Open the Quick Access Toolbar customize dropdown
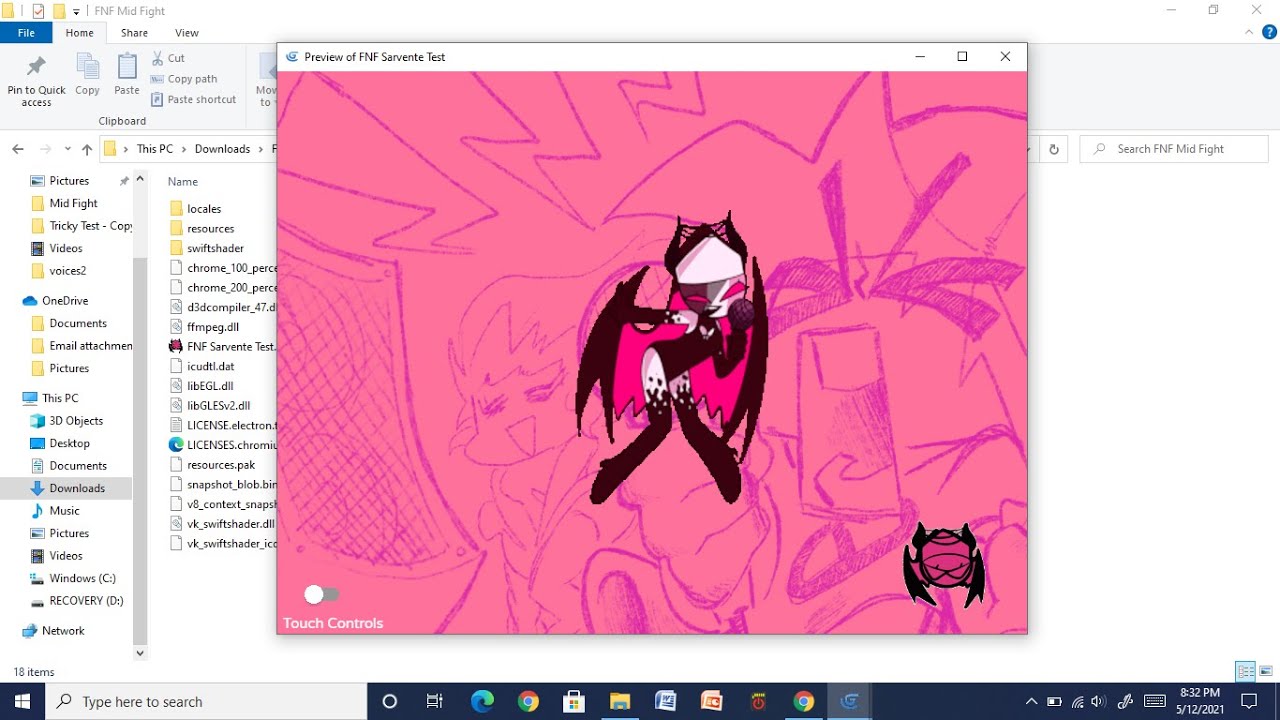This screenshot has width=1280, height=720. pos(77,11)
